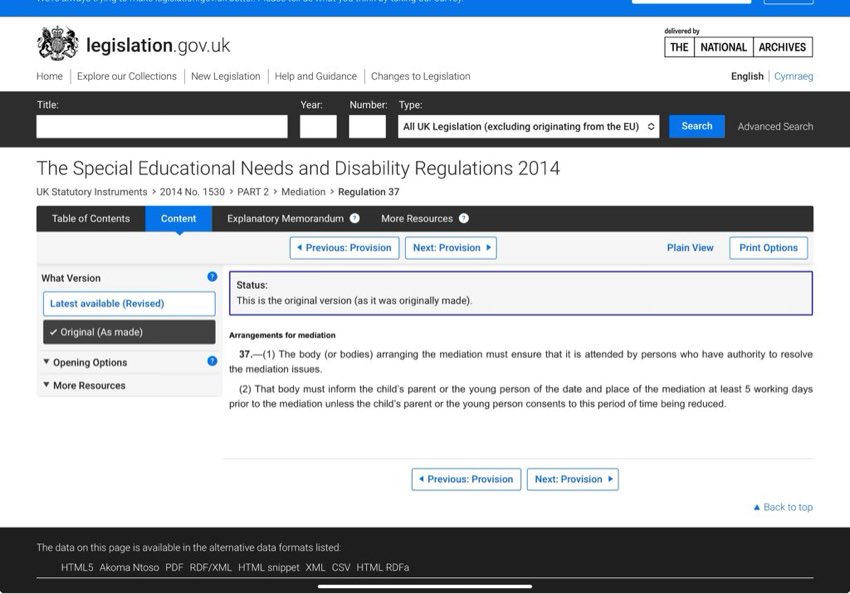The width and height of the screenshot is (850, 594).
Task: Go to Home in the navigation
Action: pyautogui.click(x=49, y=76)
